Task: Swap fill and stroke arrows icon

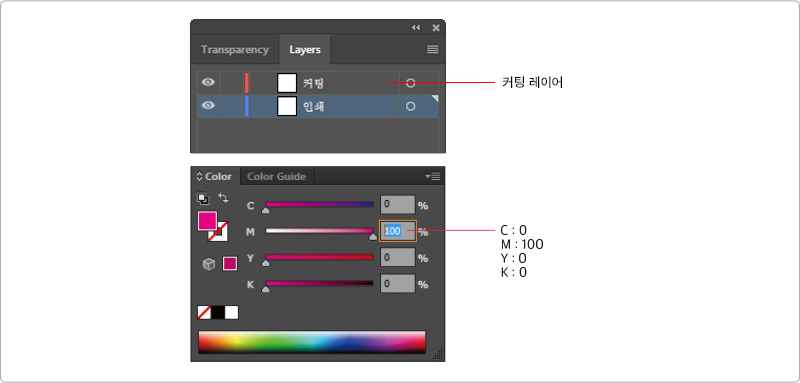Action: 223,197
